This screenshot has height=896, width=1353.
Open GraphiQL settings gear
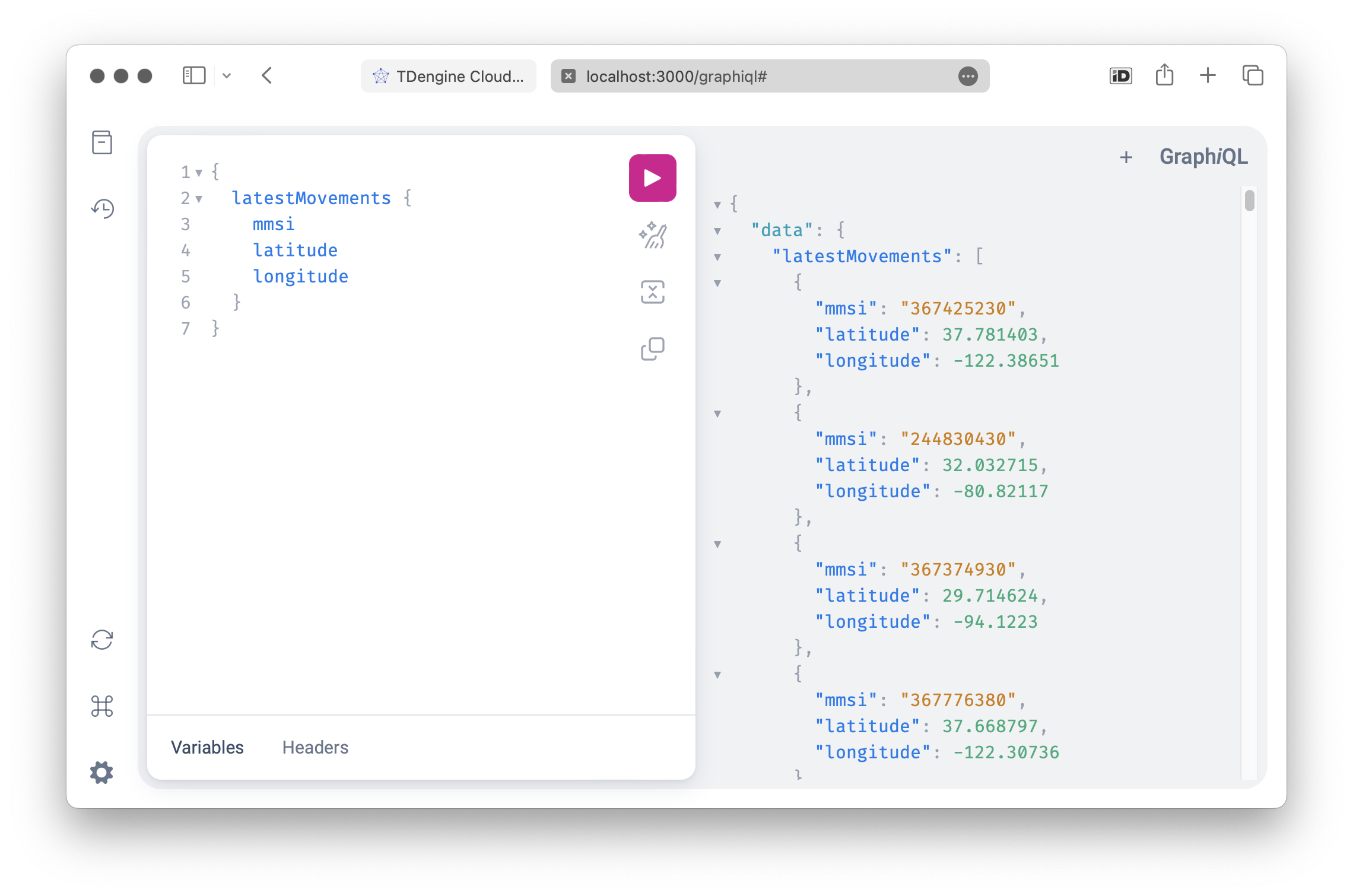click(x=102, y=773)
